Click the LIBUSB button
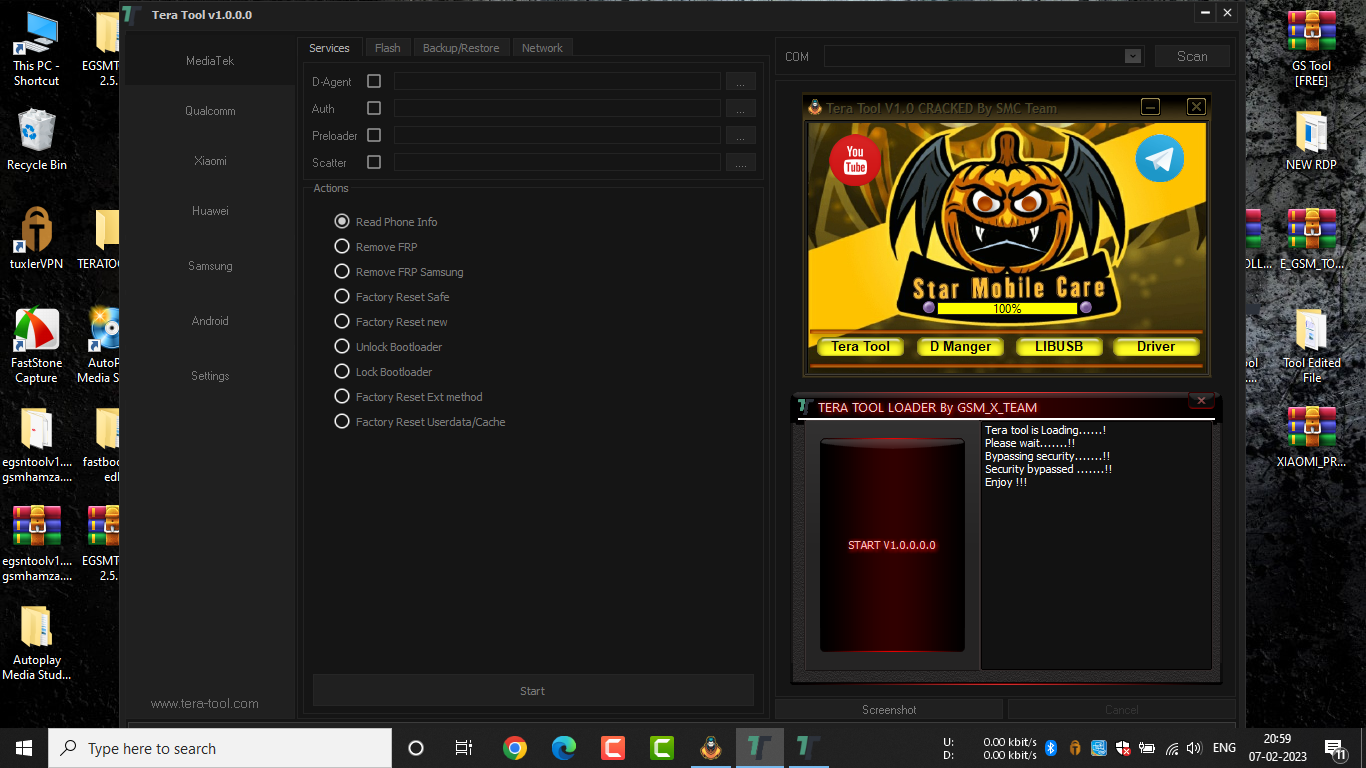1366x768 pixels. pyautogui.click(x=1060, y=347)
